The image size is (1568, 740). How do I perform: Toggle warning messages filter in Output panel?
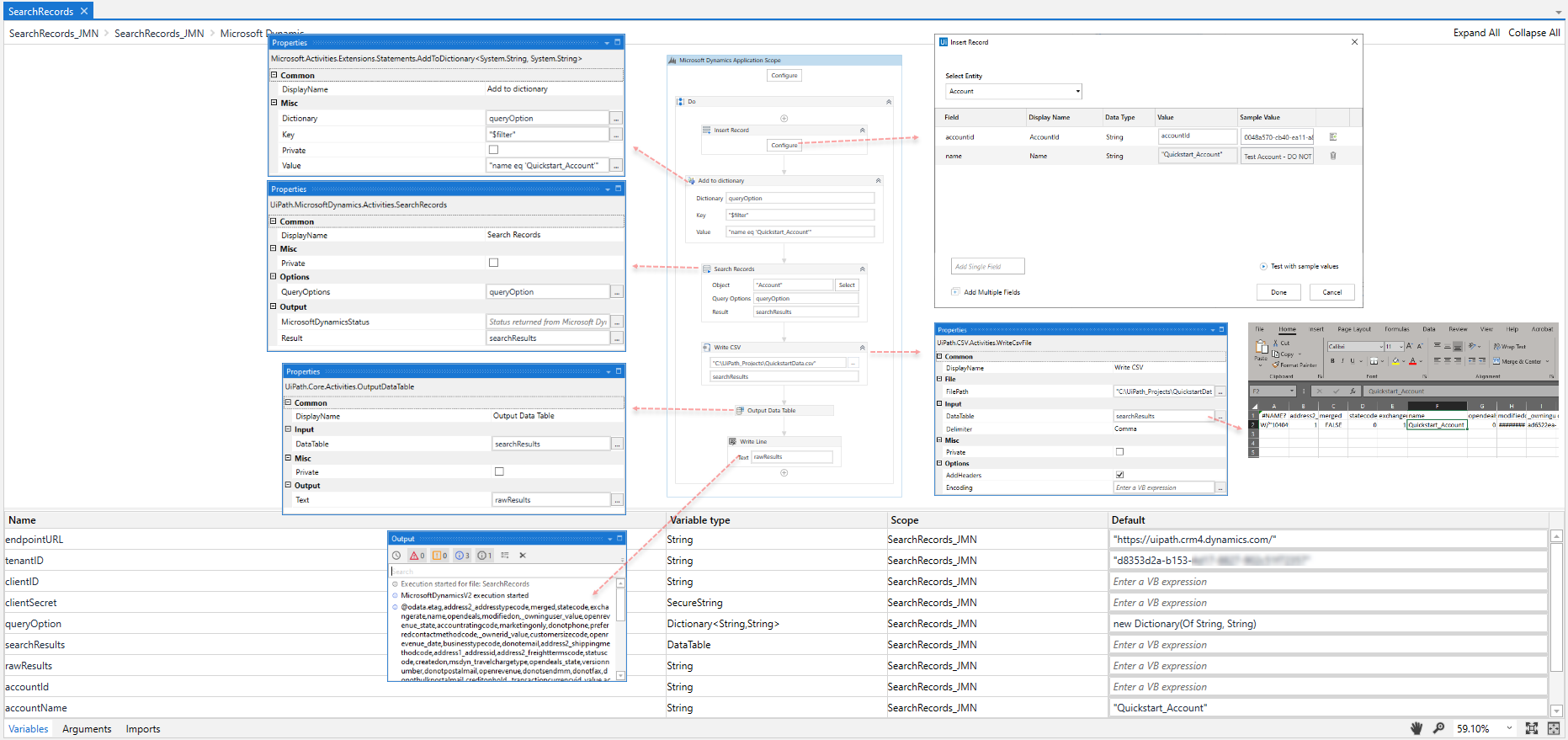coord(439,556)
